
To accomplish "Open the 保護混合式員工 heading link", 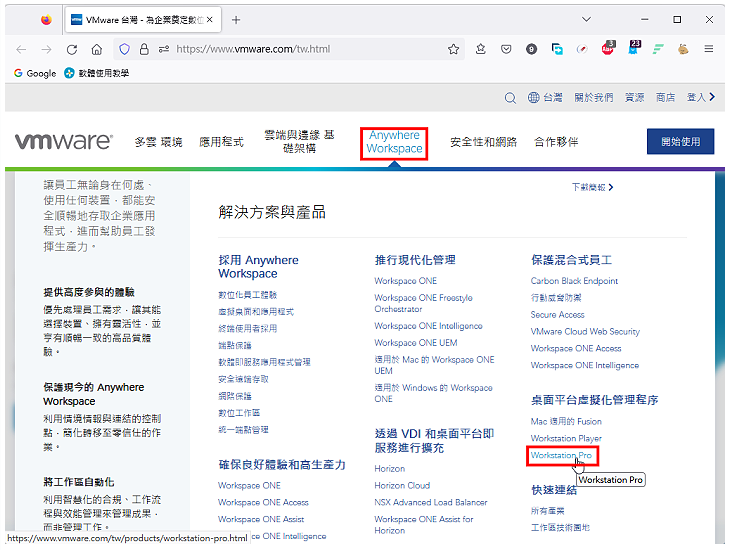I will coord(572,260).
